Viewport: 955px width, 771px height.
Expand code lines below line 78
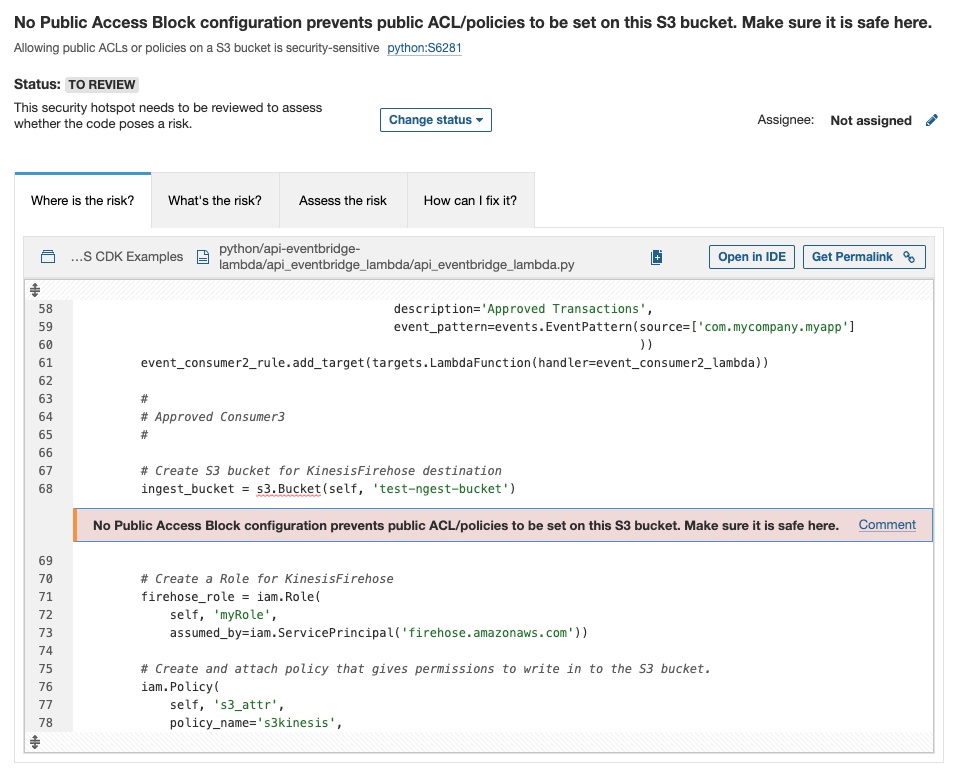pos(35,742)
